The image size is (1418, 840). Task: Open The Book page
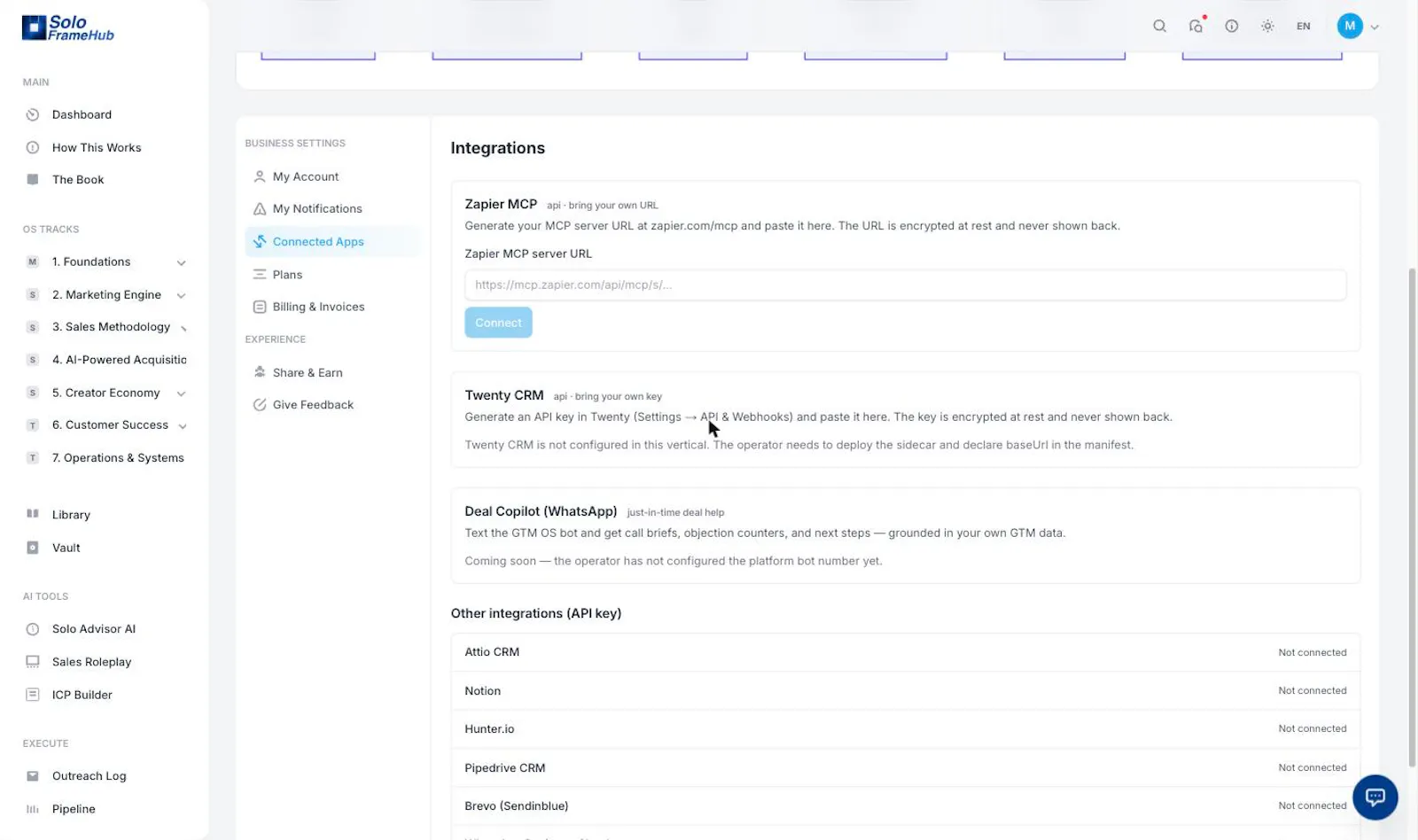78,179
